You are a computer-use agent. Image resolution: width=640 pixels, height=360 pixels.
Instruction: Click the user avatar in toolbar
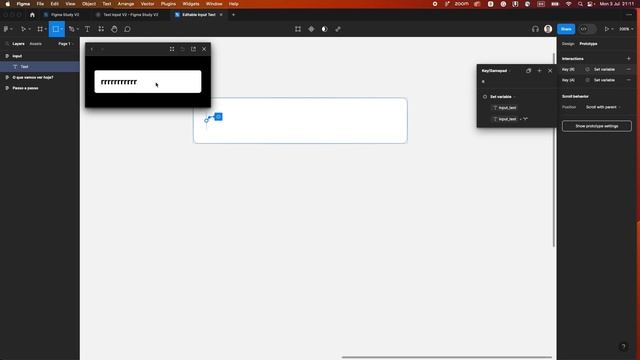point(548,29)
